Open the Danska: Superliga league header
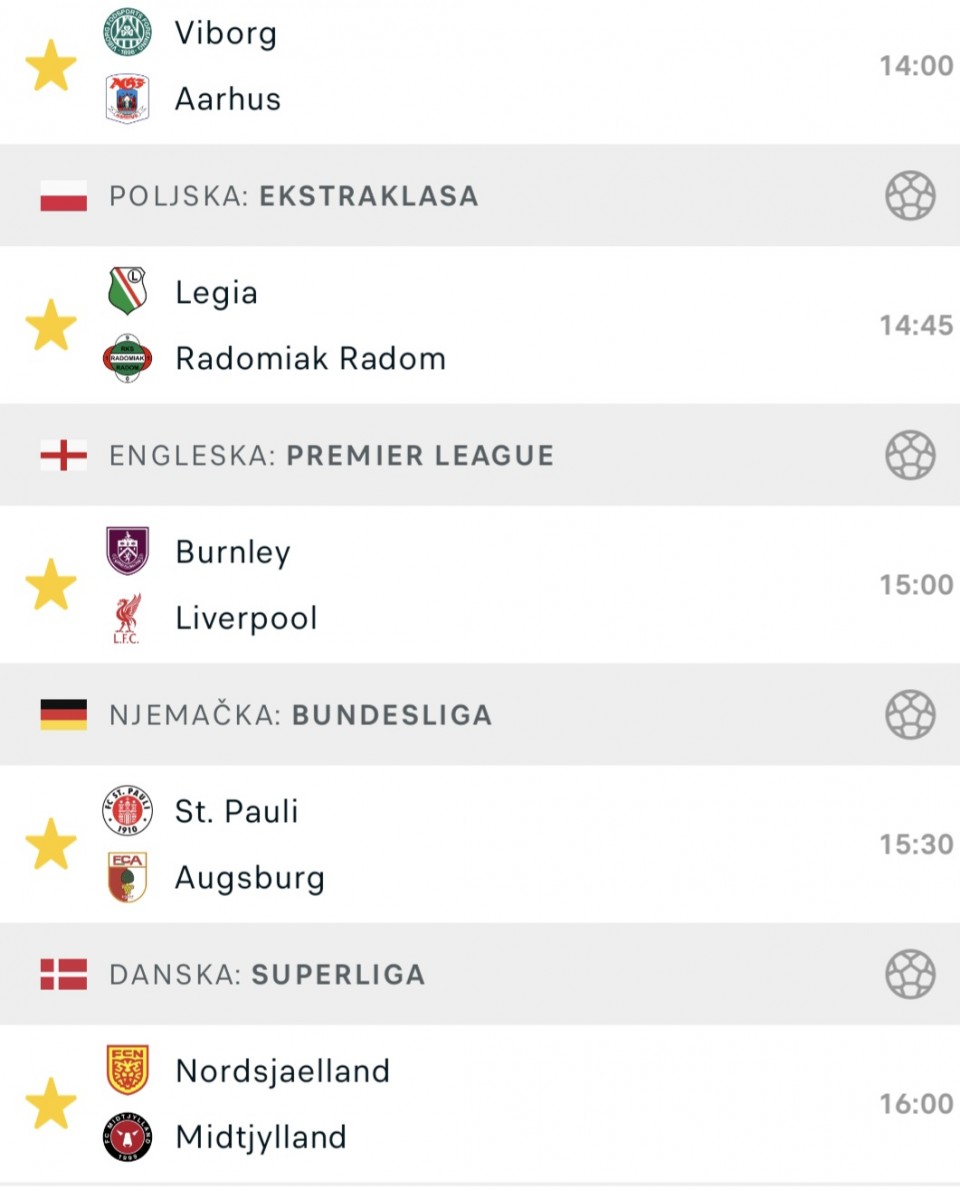The width and height of the screenshot is (960, 1189). point(480,974)
